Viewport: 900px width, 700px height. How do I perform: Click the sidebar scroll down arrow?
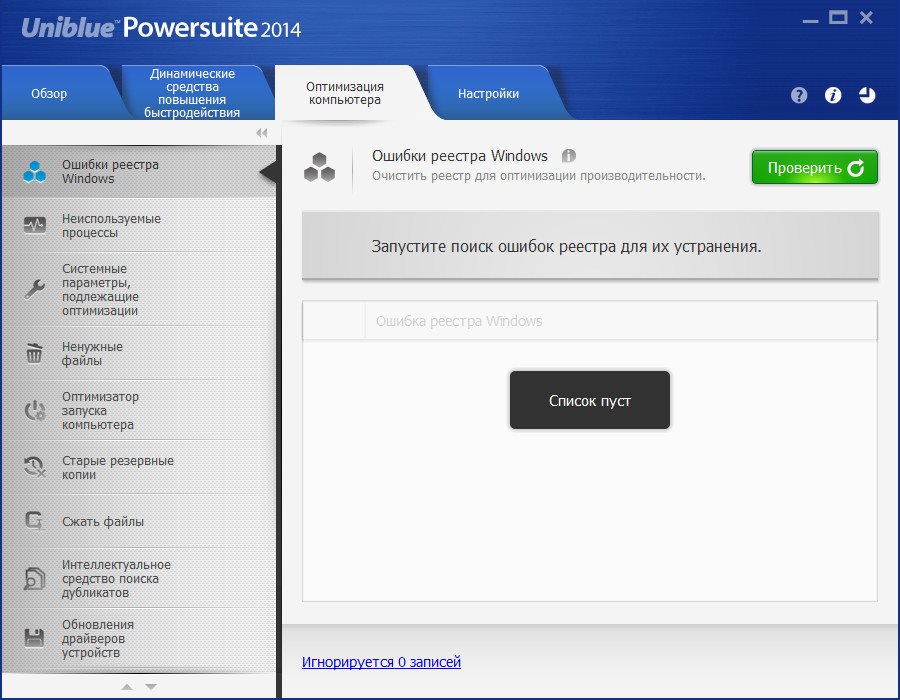151,687
